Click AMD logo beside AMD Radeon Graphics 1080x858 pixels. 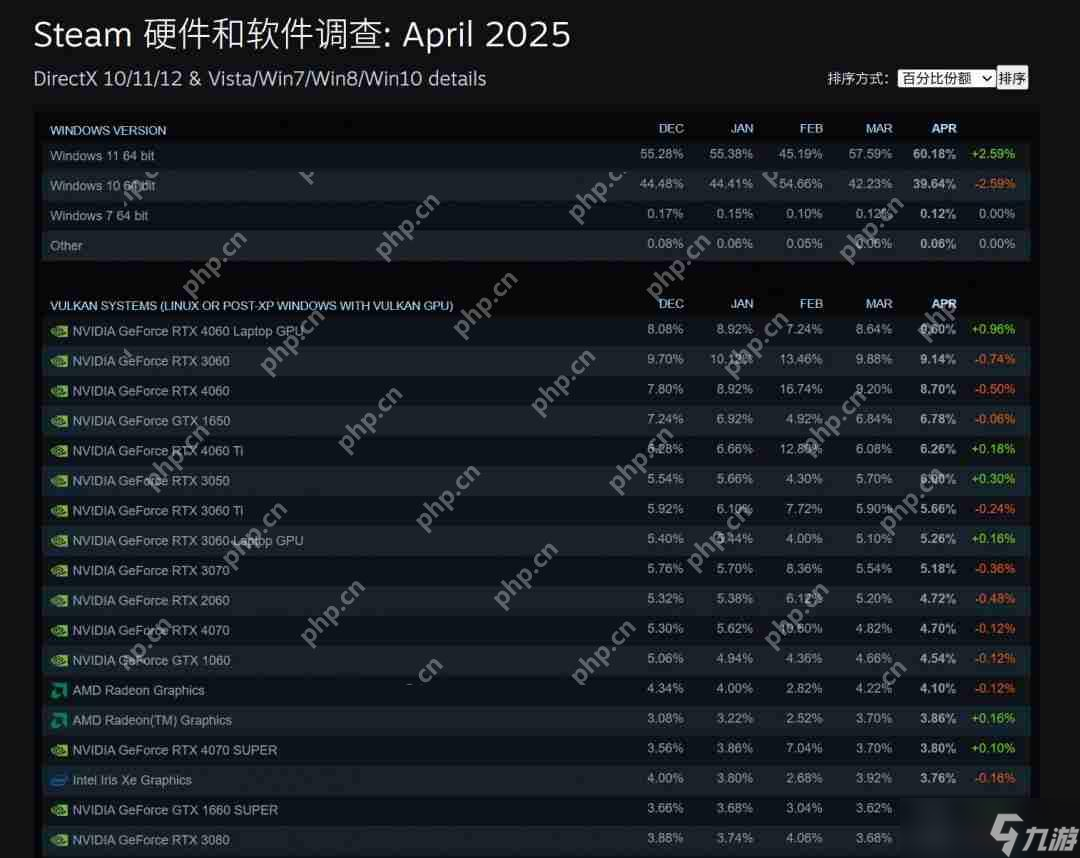click(x=59, y=690)
